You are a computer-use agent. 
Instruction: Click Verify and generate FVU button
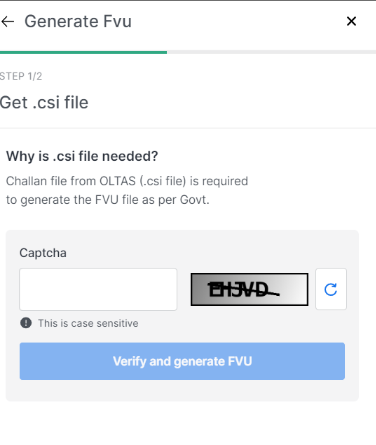[x=182, y=361]
